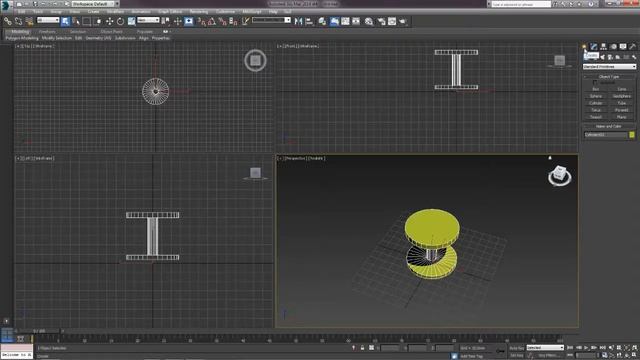Open the Render Setup dialog
The width and height of the screenshot is (640, 360).
tap(381, 21)
